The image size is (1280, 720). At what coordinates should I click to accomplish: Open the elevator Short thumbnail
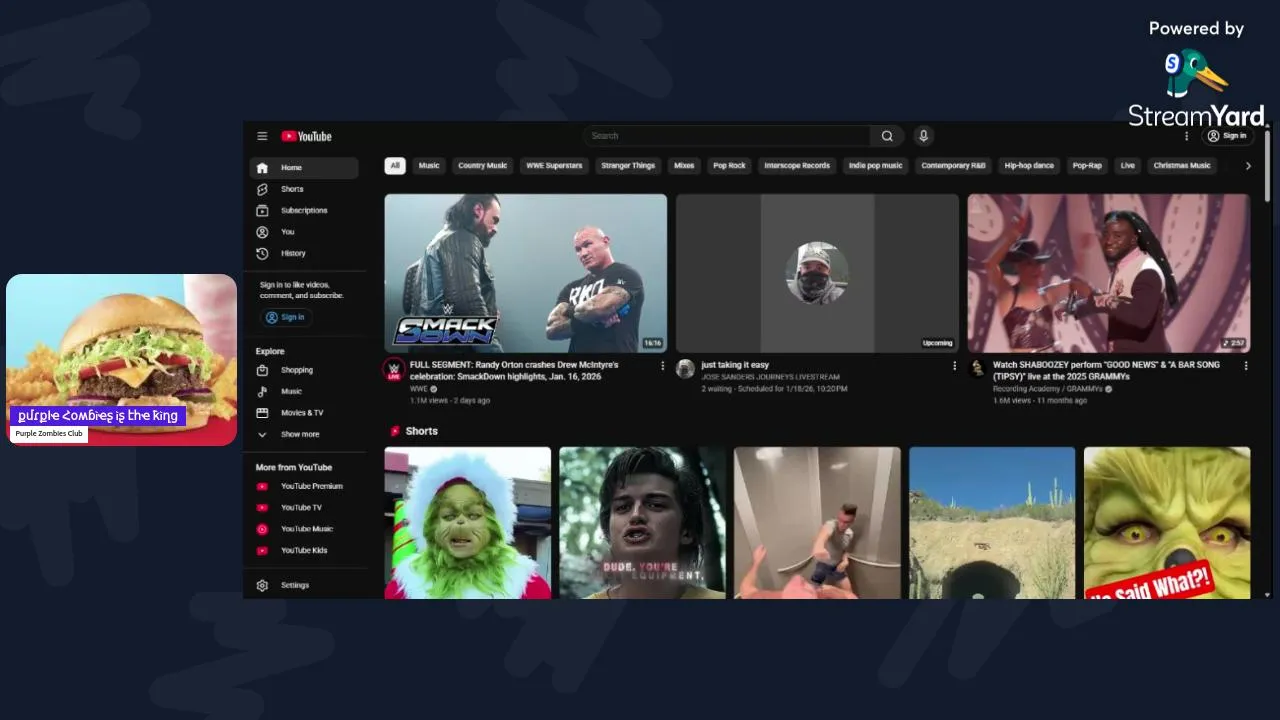[817, 523]
